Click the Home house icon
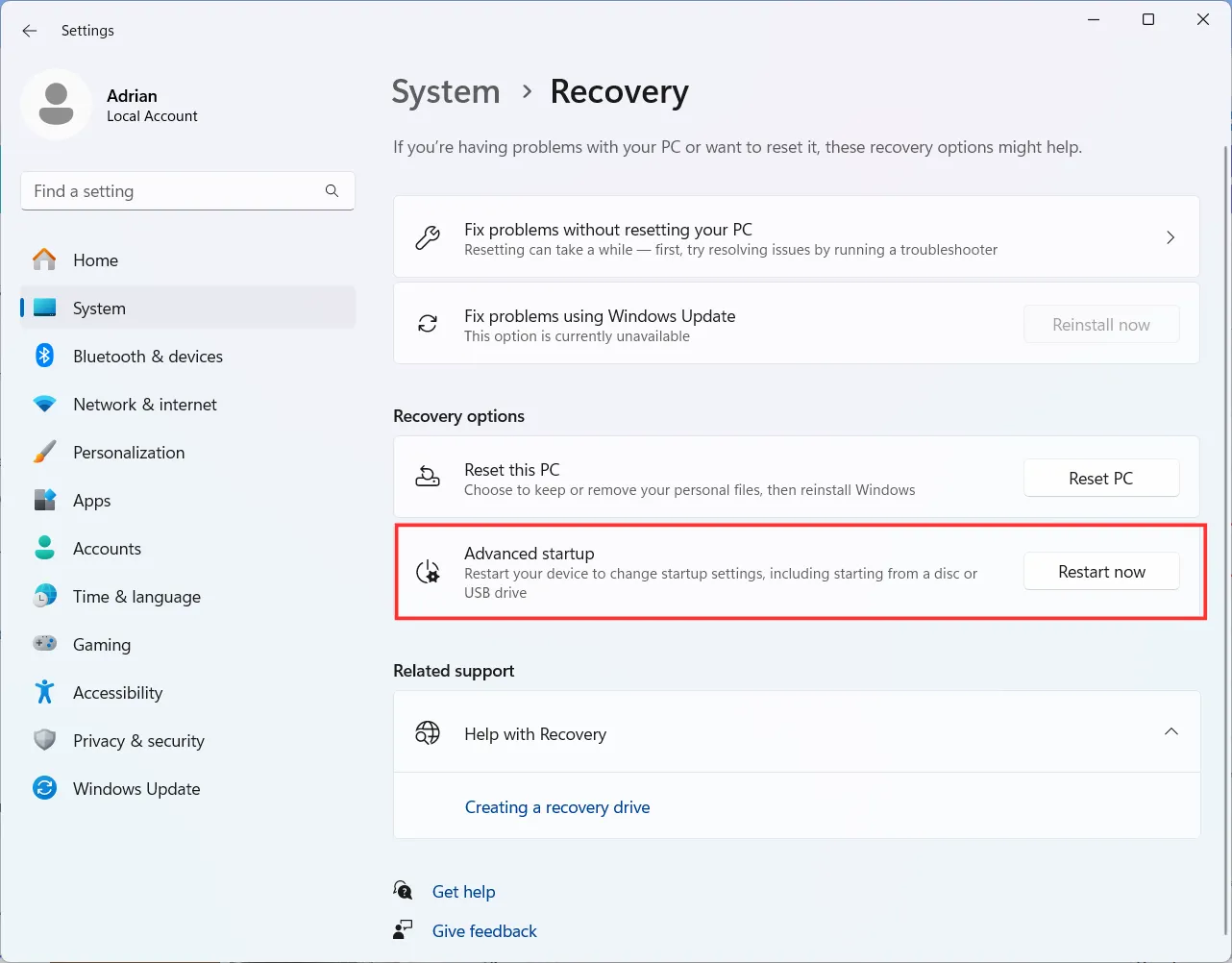 click(x=44, y=259)
